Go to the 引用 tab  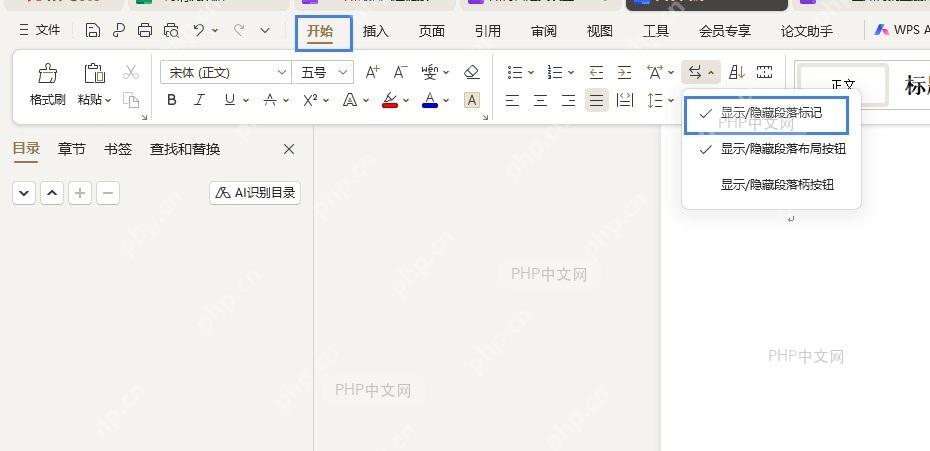488,31
